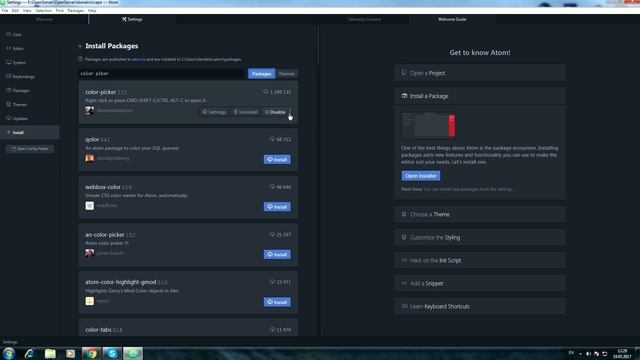The image size is (640, 360).
Task: Switch search to Themes filter
Action: (x=287, y=74)
